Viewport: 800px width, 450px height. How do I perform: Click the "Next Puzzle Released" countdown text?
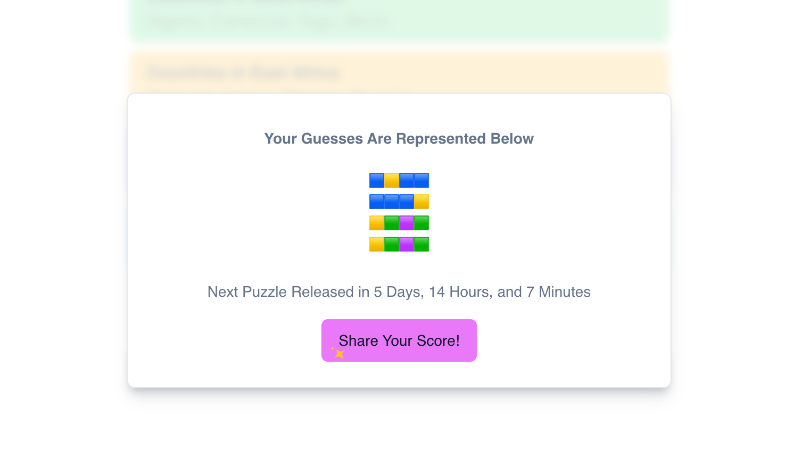pyautogui.click(x=399, y=292)
